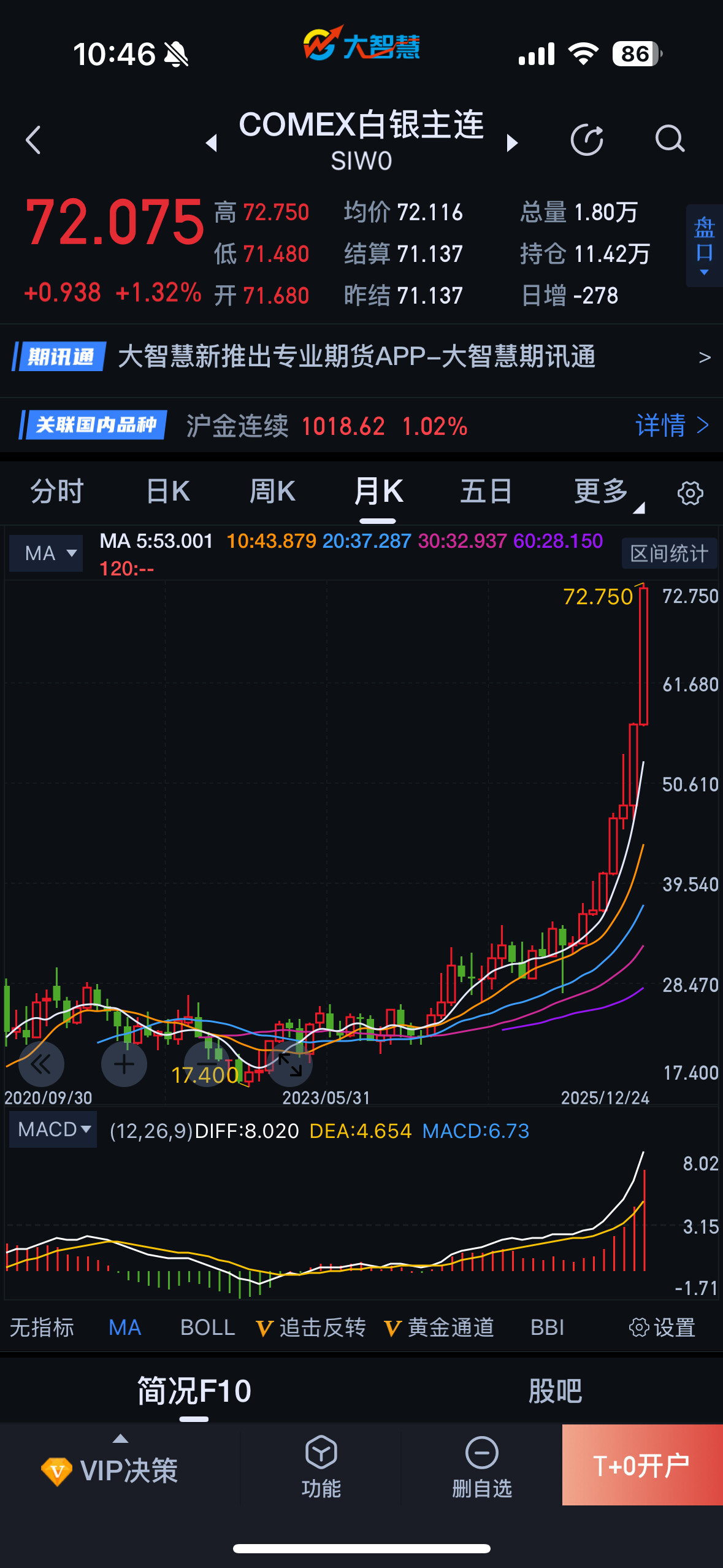Tap the COMEX白银主连 title
The height and width of the screenshot is (1568, 723).
(361, 125)
